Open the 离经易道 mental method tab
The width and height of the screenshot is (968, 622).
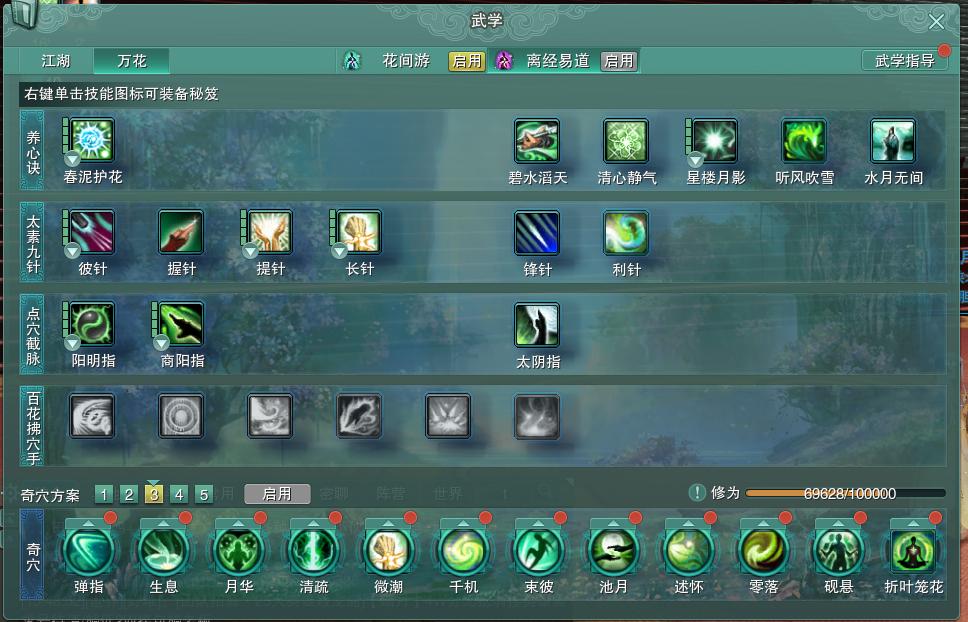[x=558, y=60]
